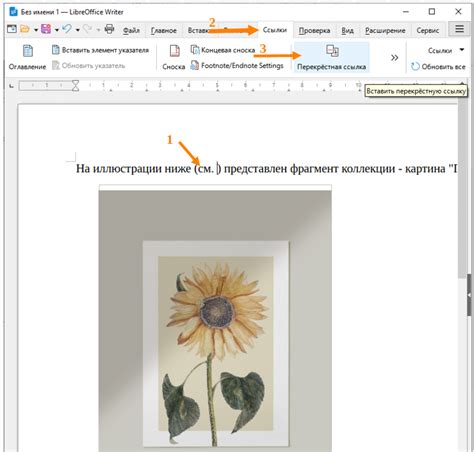Switch to the Вставка tab
This screenshot has width=474, height=452.
tap(198, 31)
